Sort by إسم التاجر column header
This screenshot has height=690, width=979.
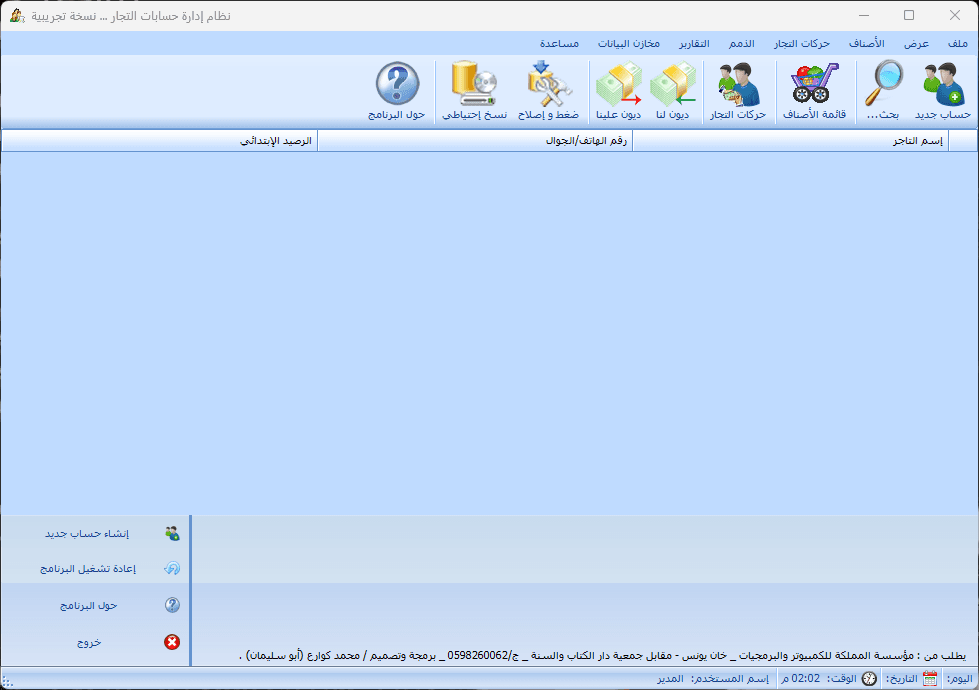pos(790,141)
